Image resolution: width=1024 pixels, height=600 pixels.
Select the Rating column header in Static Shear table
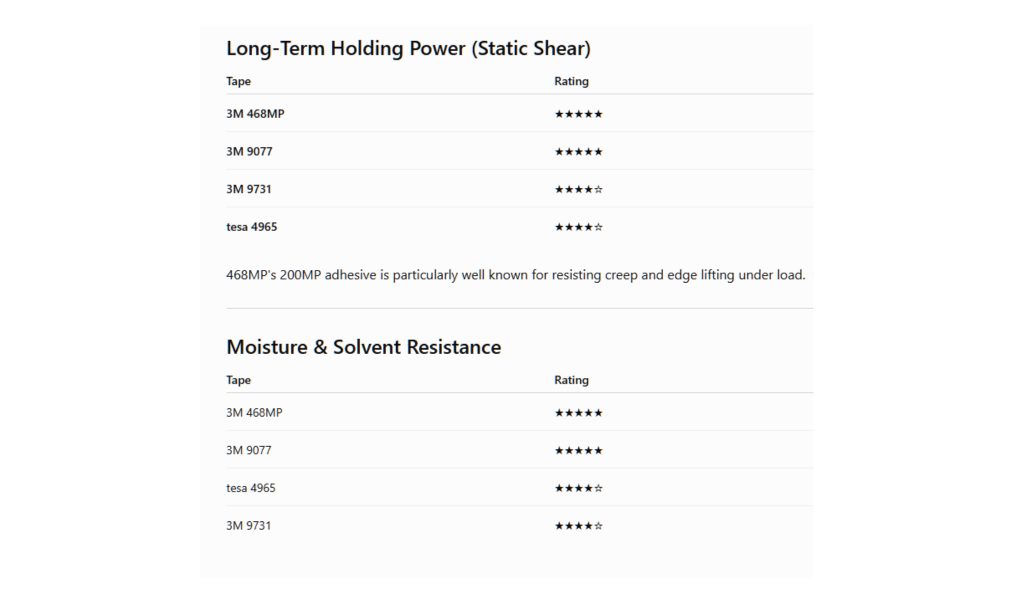click(571, 81)
